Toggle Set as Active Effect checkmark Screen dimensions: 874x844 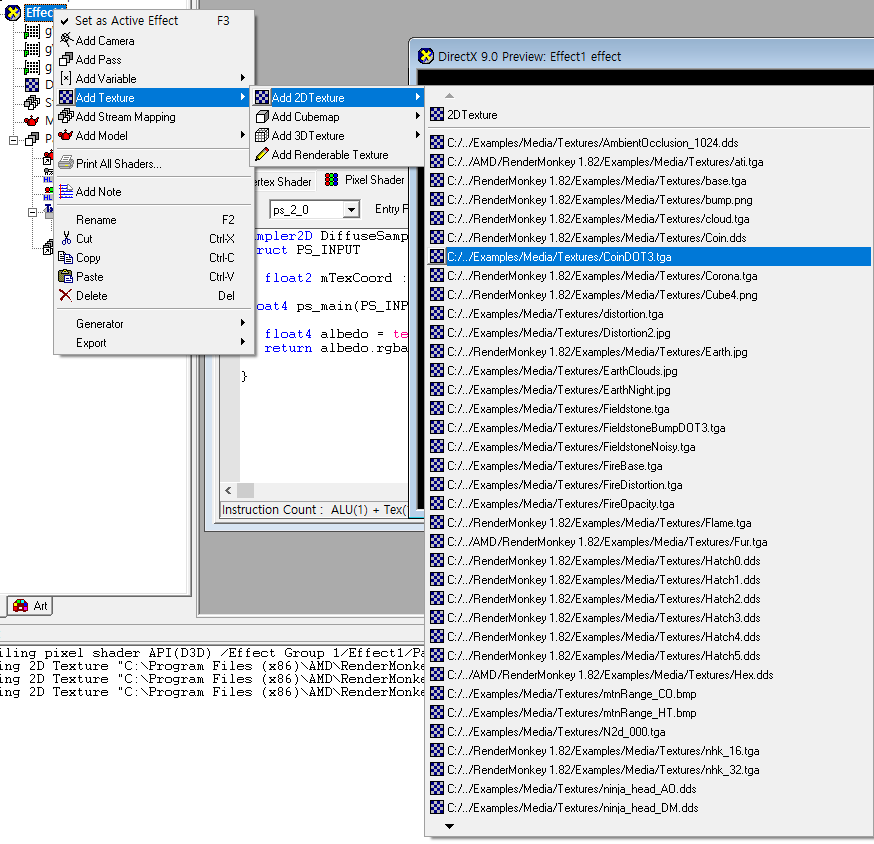[65, 21]
